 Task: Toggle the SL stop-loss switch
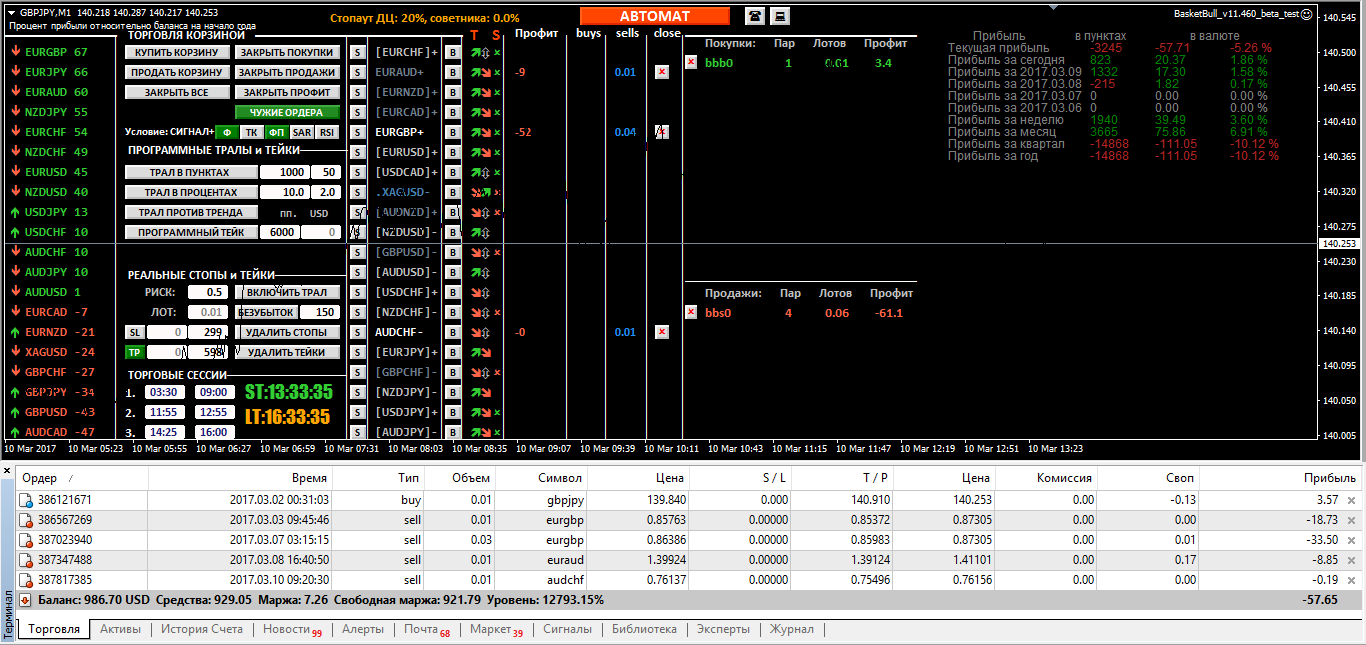pos(133,332)
